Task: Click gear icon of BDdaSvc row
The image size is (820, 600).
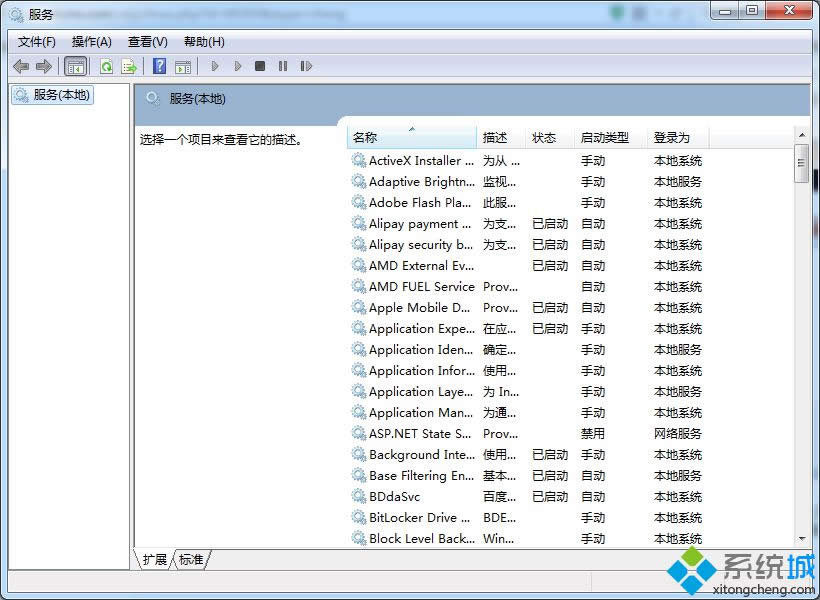Action: [359, 496]
